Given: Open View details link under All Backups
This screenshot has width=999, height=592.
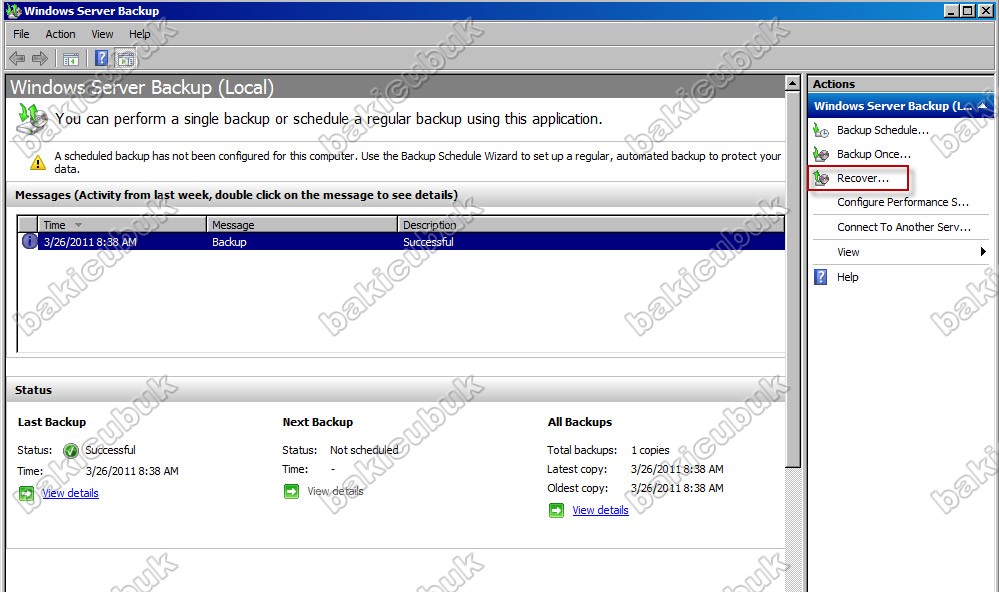Looking at the screenshot, I should [600, 510].
